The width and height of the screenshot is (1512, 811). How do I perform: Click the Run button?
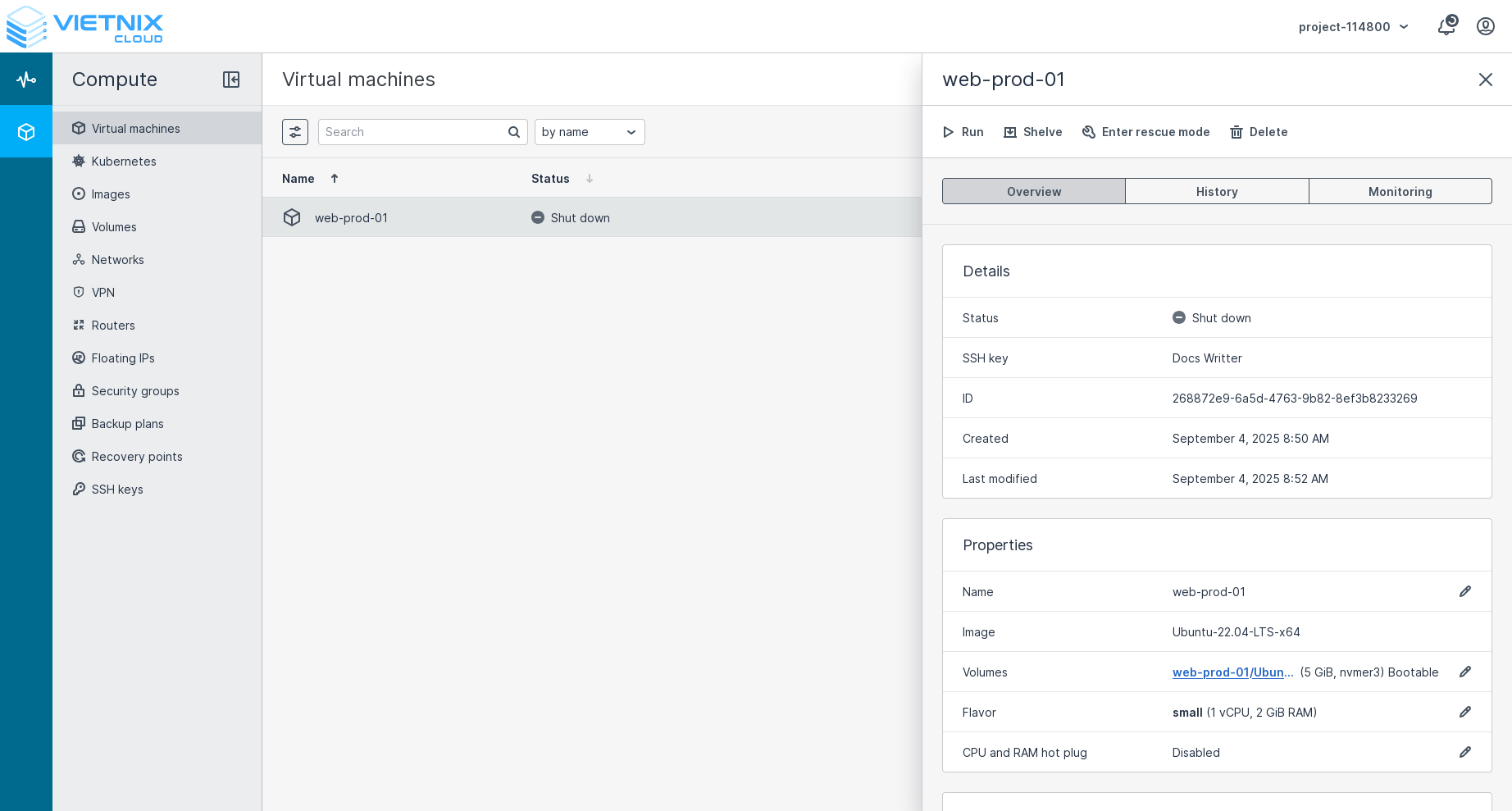click(x=963, y=132)
